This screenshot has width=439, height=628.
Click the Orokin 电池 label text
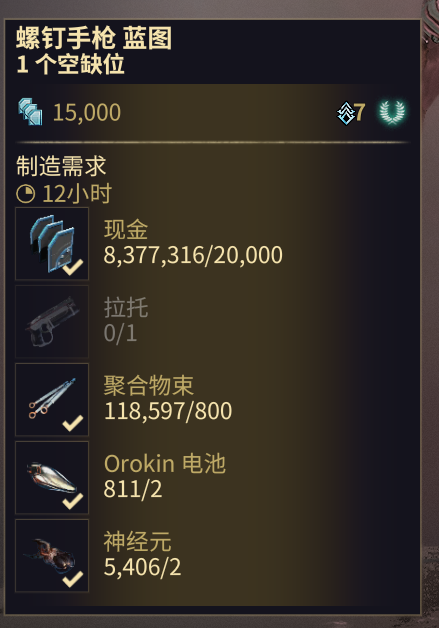coord(165,464)
